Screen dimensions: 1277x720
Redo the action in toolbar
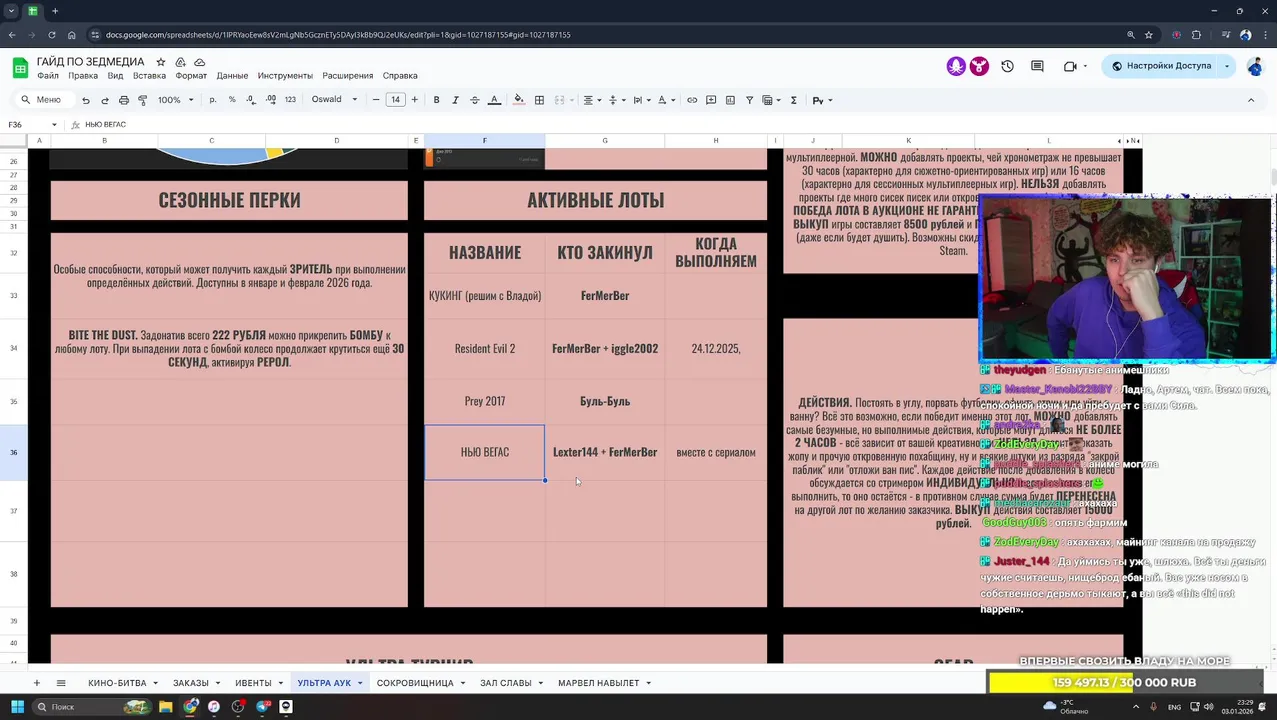click(105, 100)
